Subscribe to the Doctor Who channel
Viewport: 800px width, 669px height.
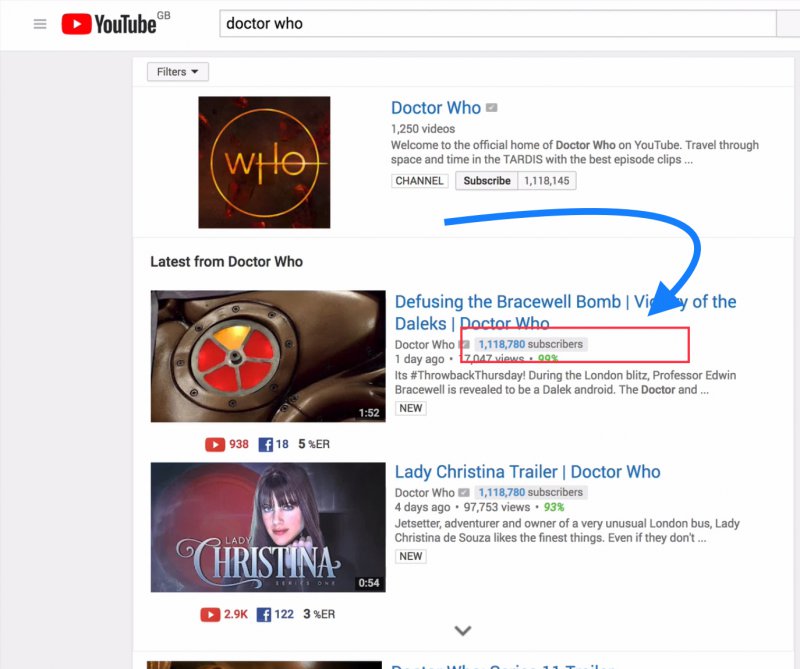[x=487, y=181]
